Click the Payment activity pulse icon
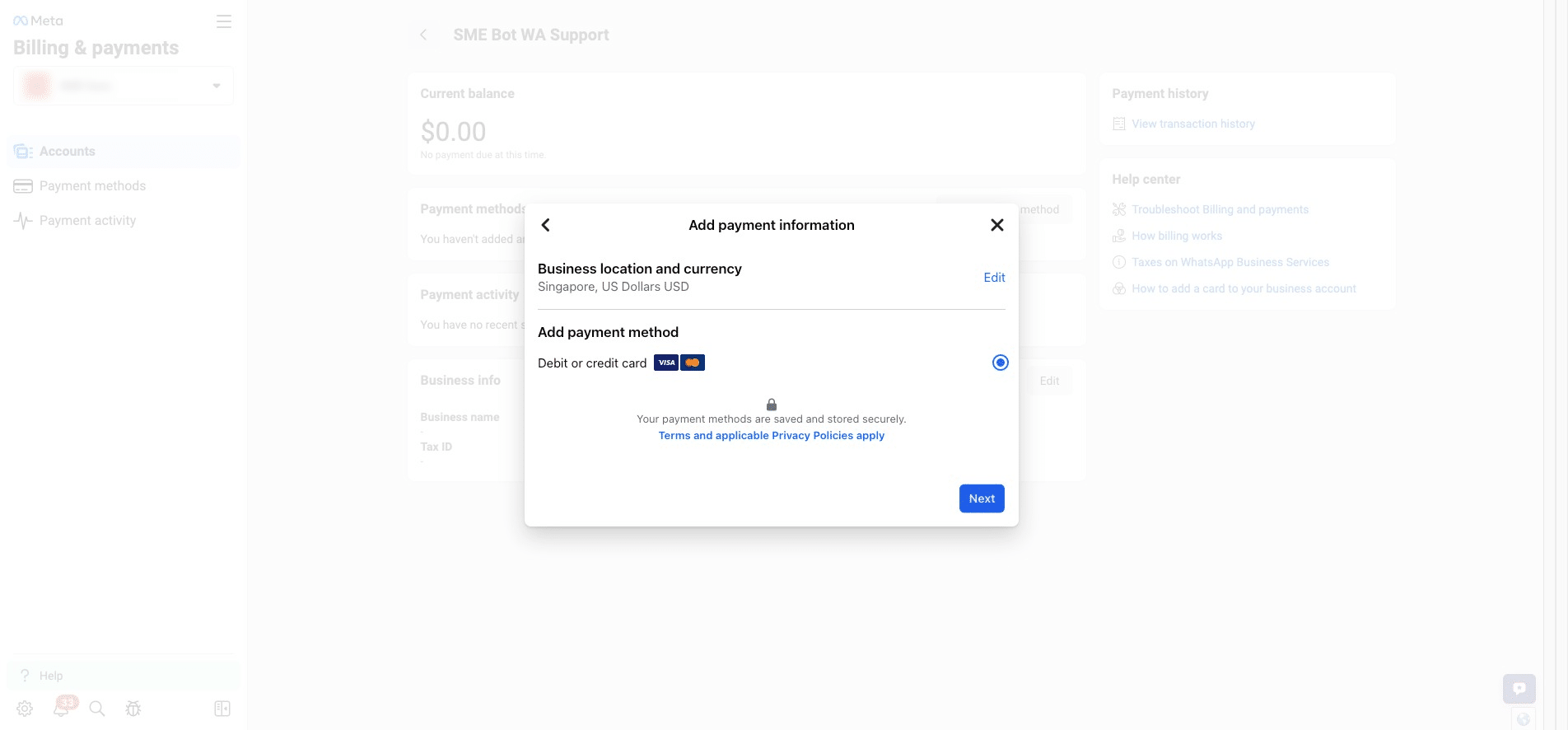This screenshot has width=1568, height=730. (x=23, y=221)
